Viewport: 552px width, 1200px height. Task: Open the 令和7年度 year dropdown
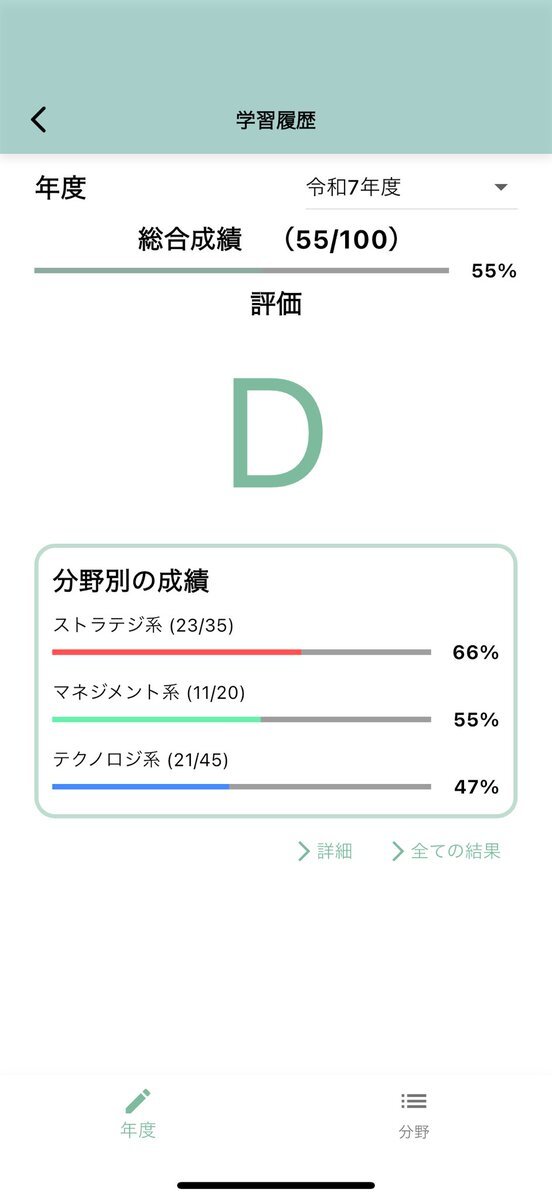(411, 187)
